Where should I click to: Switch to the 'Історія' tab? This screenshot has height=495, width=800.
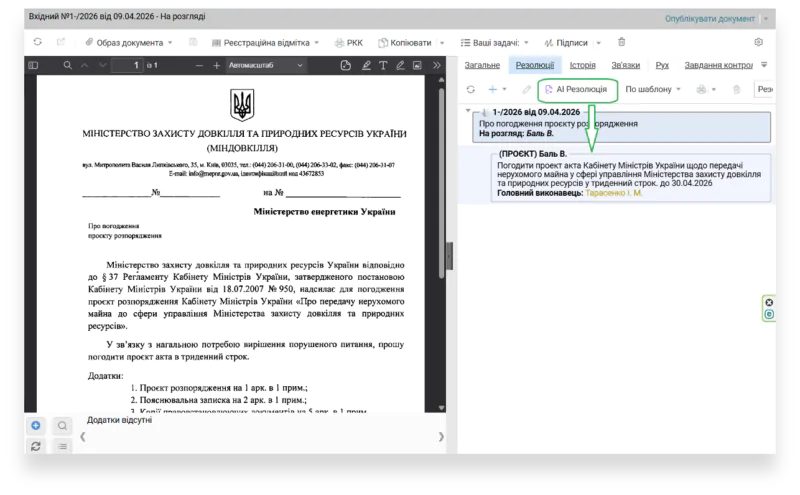click(583, 65)
